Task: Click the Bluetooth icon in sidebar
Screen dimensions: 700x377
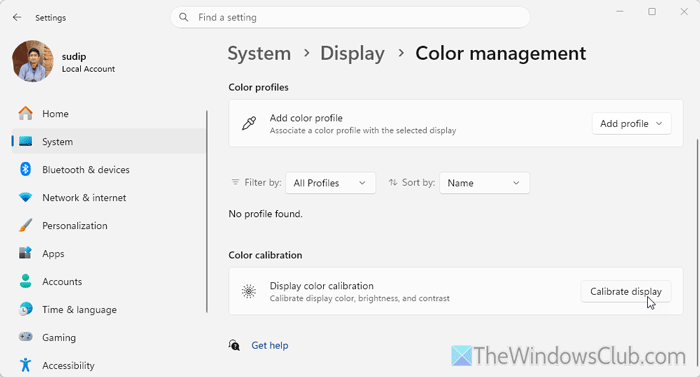Action: point(25,169)
